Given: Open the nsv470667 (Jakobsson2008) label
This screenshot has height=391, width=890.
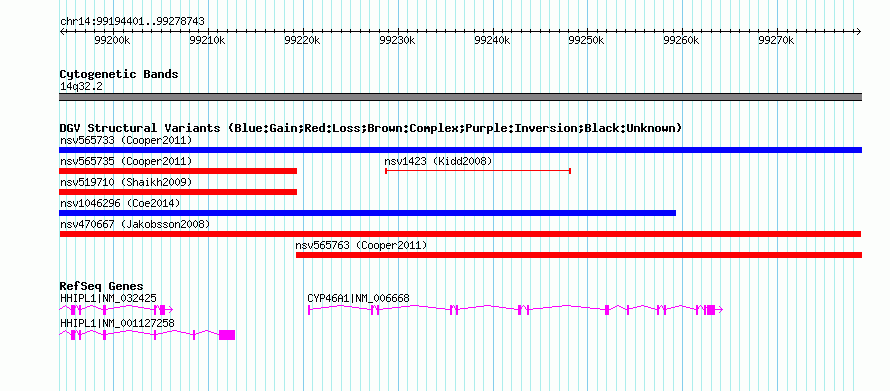Looking at the screenshot, I should pyautogui.click(x=135, y=224).
